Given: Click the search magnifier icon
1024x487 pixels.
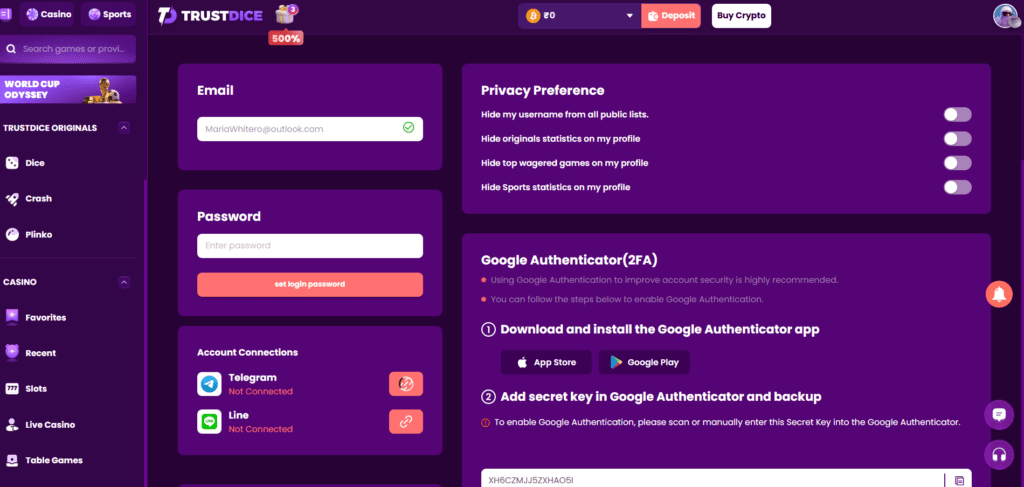Looking at the screenshot, I should click(11, 49).
